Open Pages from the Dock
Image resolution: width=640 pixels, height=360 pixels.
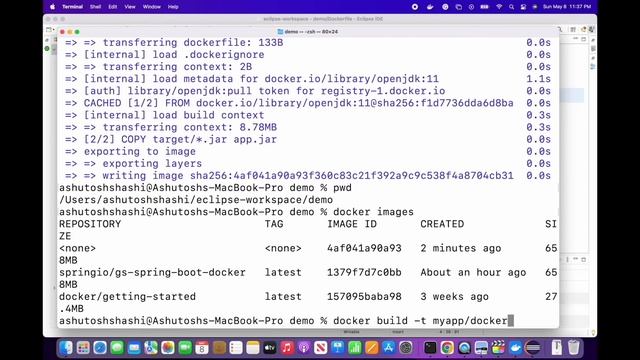pyautogui.click(x=372, y=348)
